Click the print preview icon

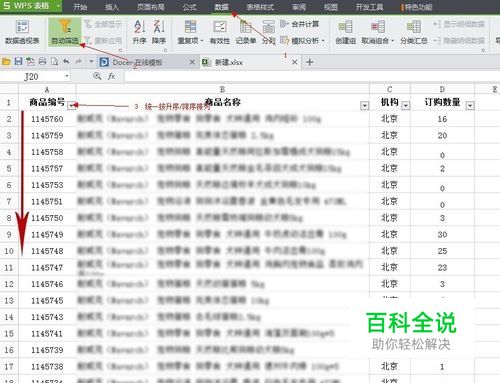click(x=54, y=62)
